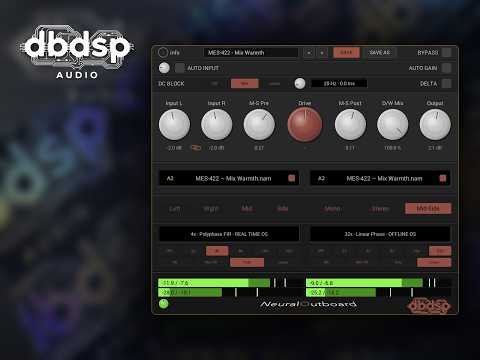Click the green power button at bottom left
The height and width of the screenshot is (360, 480).
[x=163, y=304]
